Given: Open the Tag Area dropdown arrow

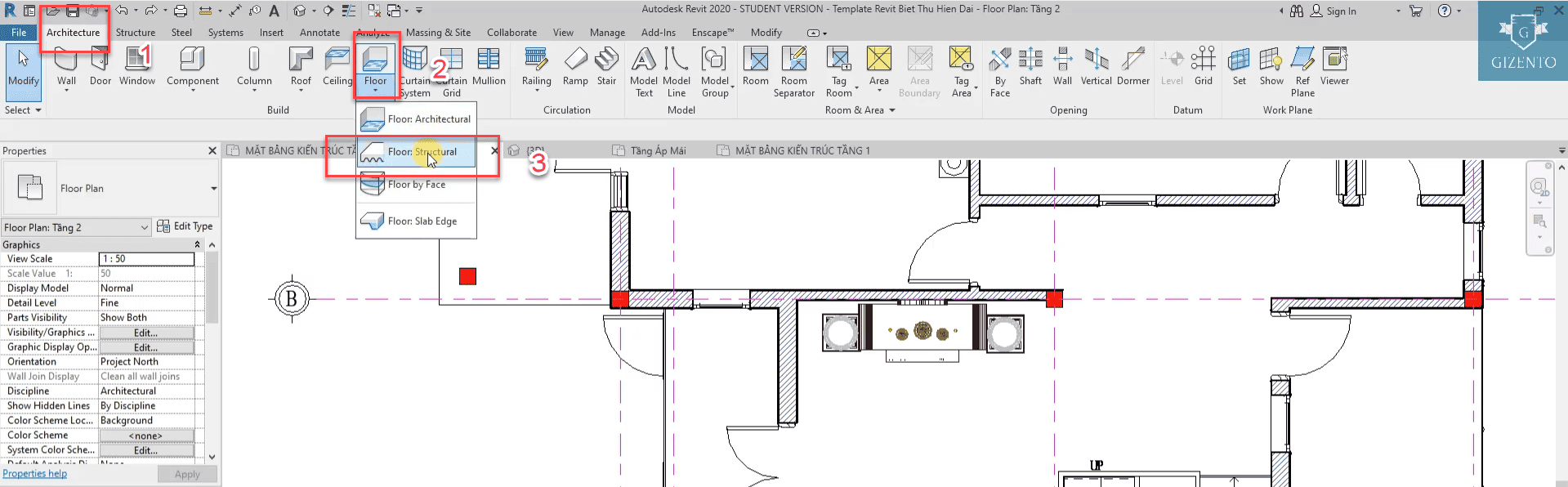Looking at the screenshot, I should coord(976,87).
